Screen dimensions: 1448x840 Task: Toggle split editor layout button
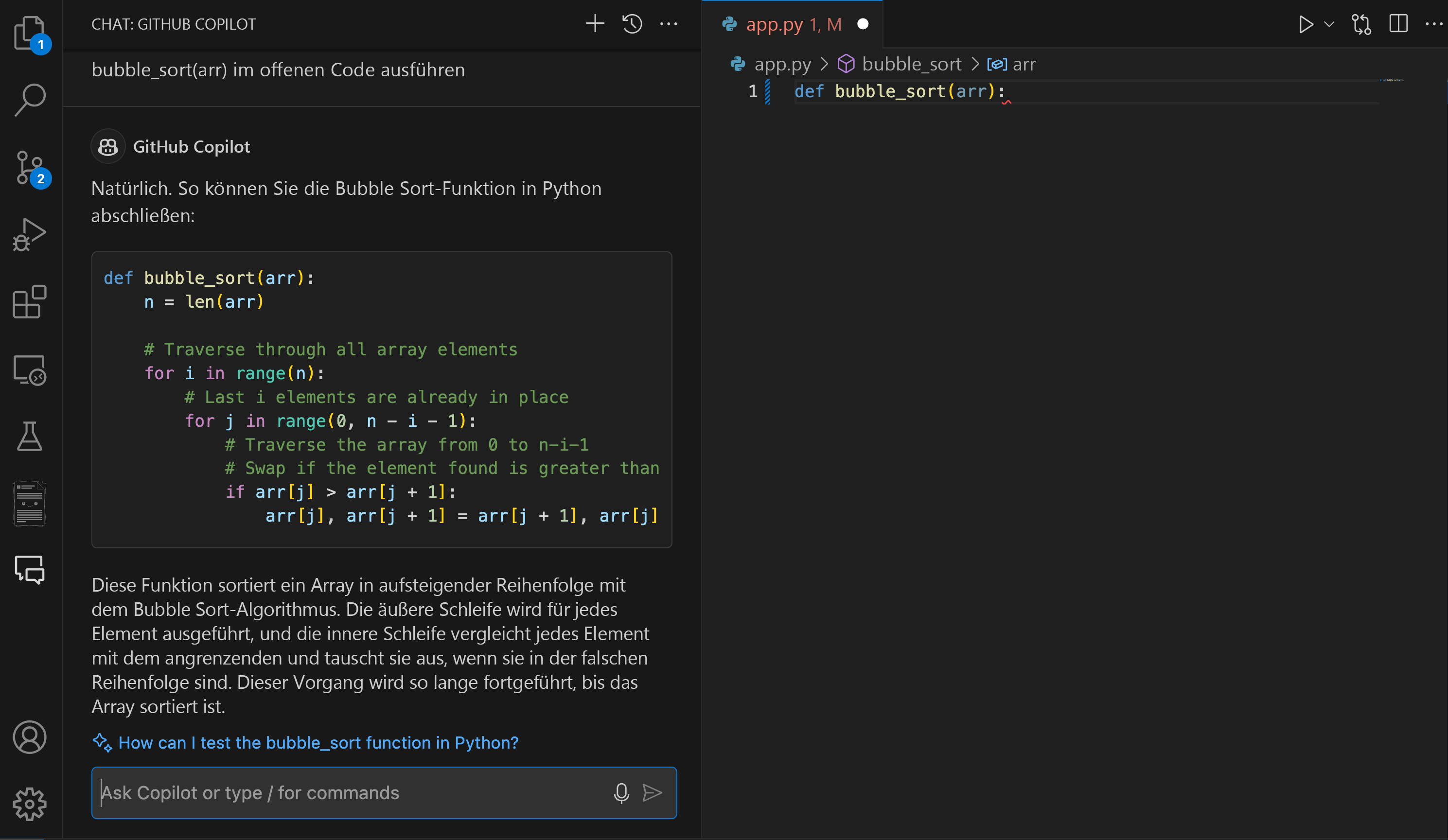[1398, 24]
